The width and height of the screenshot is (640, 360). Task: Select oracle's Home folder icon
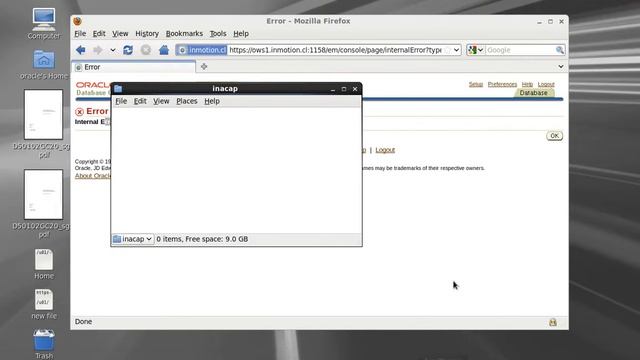pos(44,64)
